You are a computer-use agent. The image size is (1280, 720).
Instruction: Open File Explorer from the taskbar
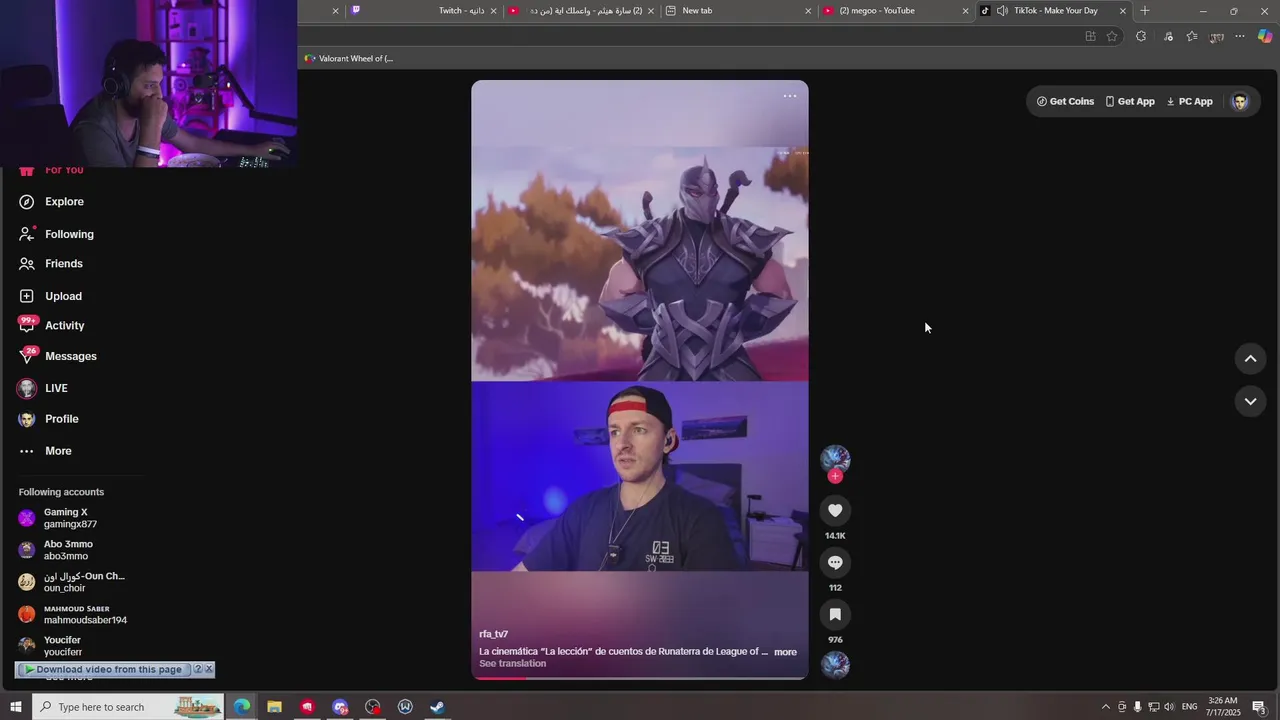(x=274, y=707)
